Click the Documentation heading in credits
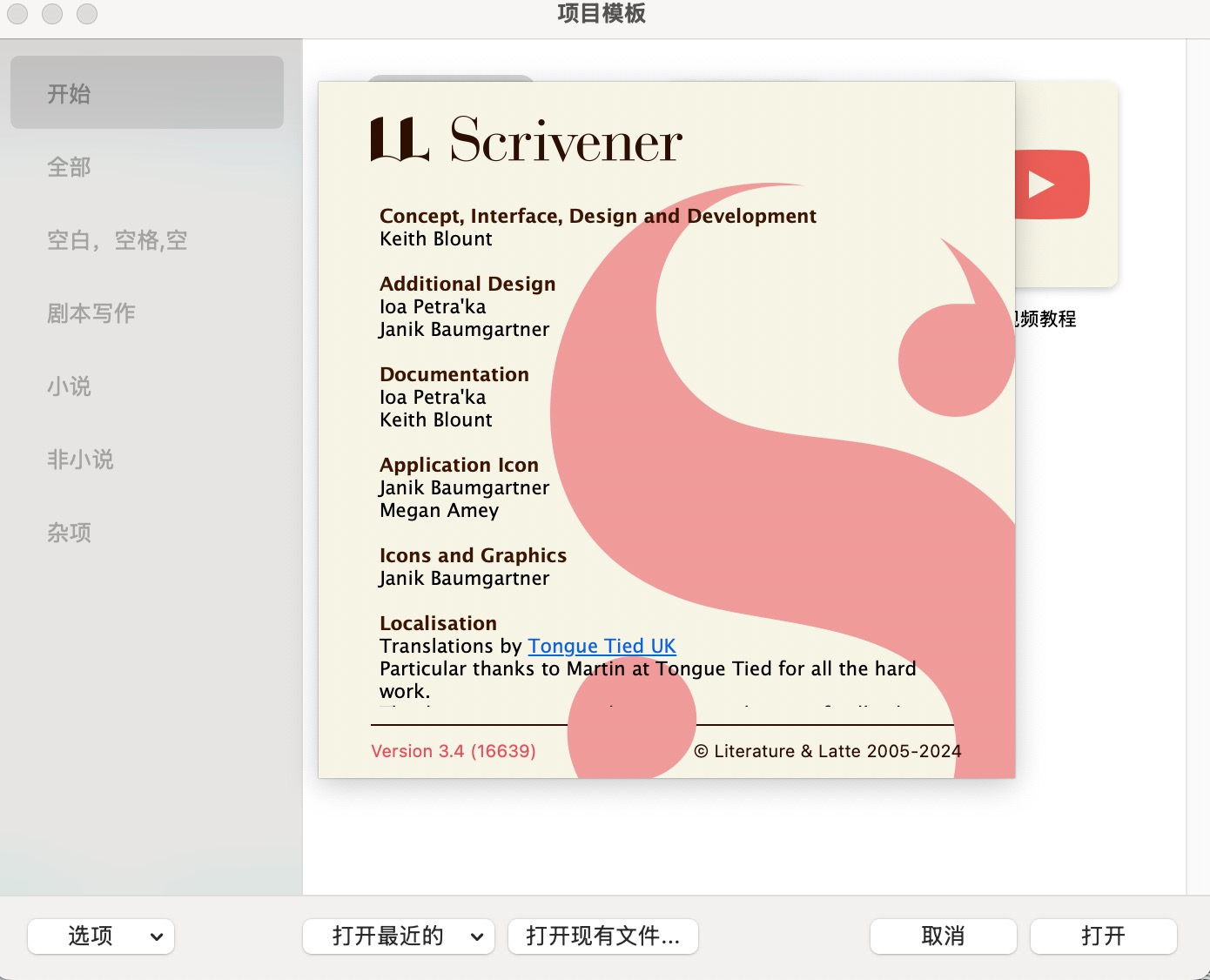 click(454, 374)
